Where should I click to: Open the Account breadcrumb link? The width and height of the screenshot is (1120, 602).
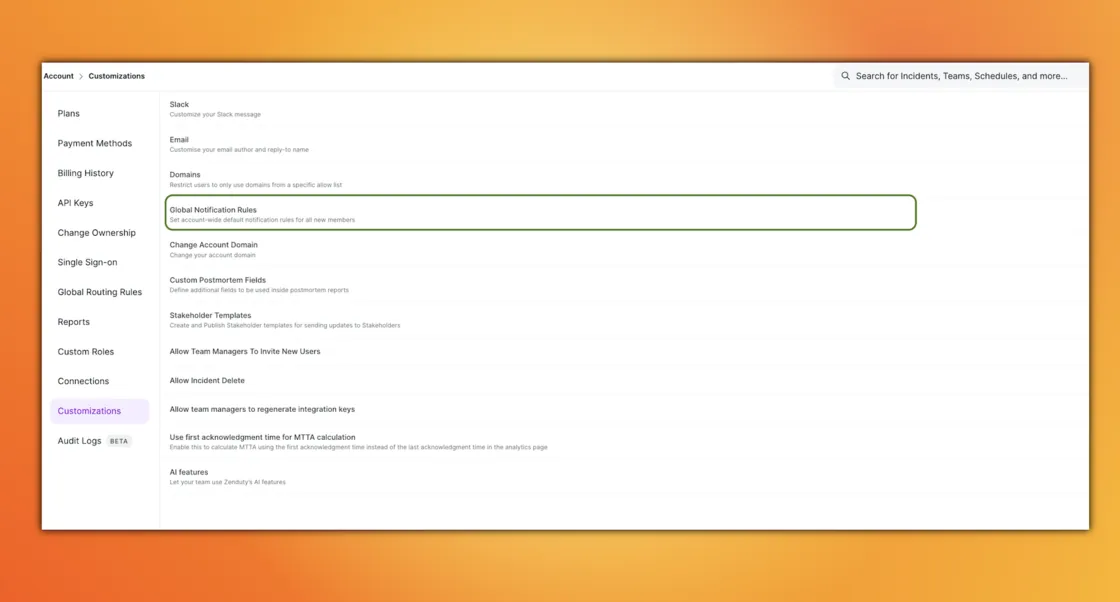[x=58, y=75]
